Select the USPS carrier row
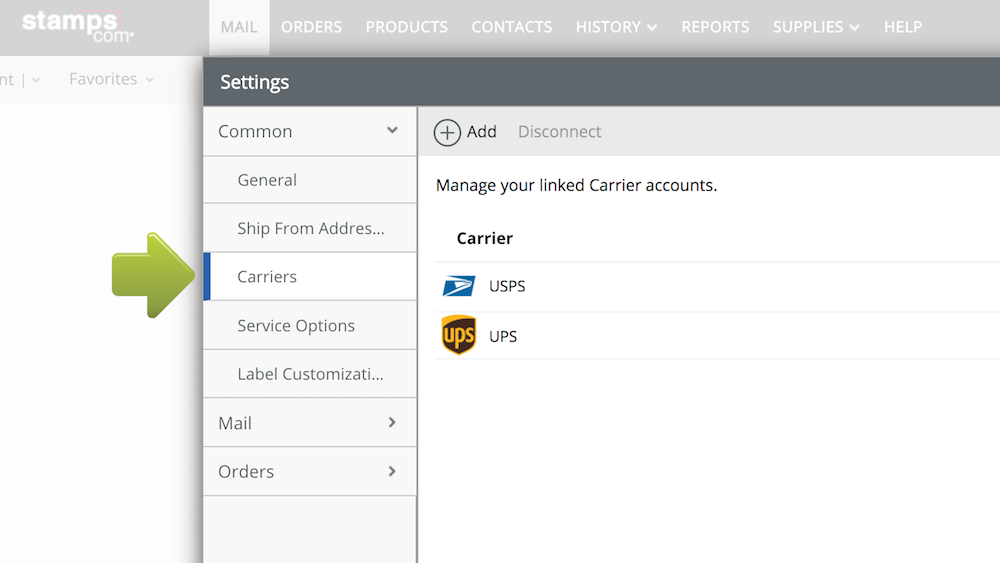Screen dimensions: 1000x563 pos(700,287)
